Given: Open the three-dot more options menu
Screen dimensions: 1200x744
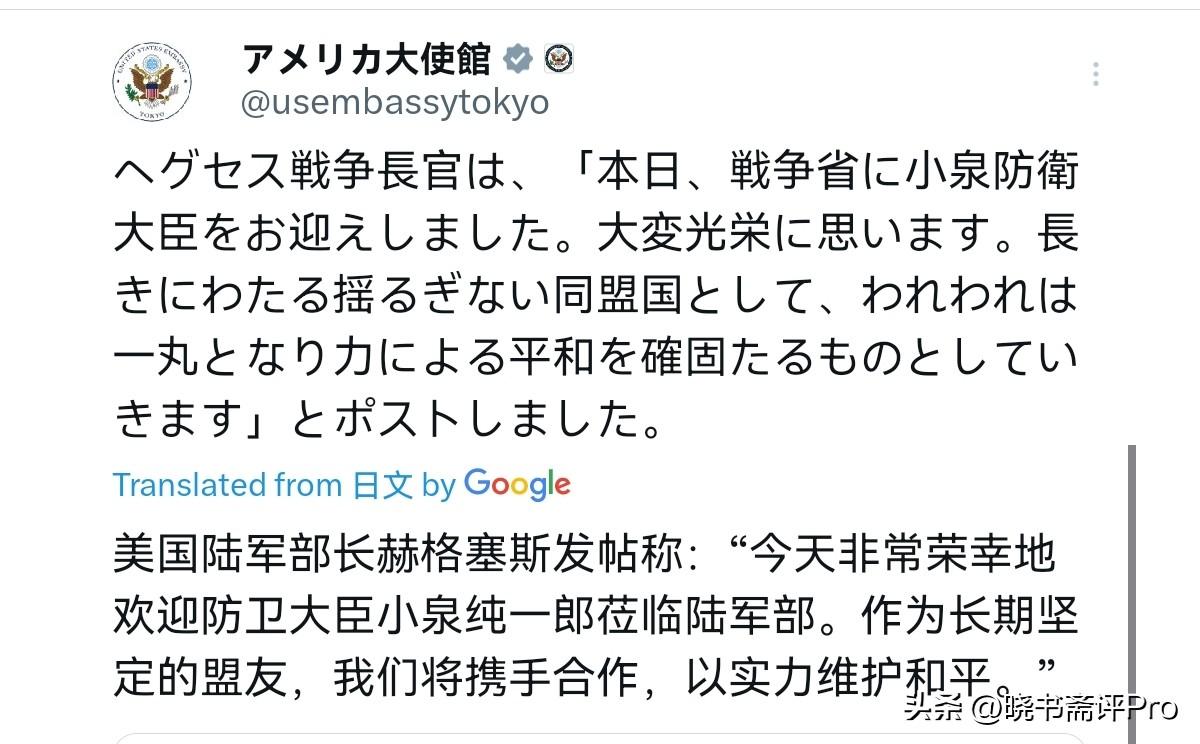Looking at the screenshot, I should 1096,74.
